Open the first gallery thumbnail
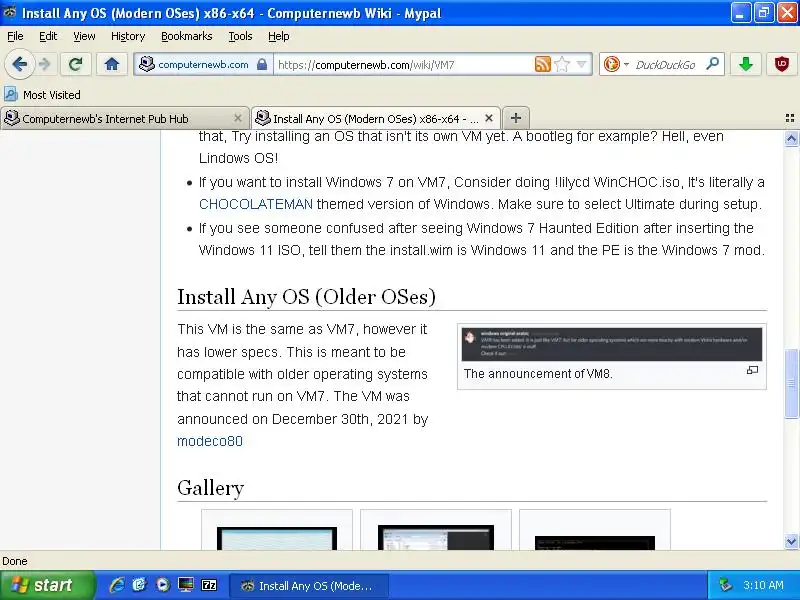Viewport: 800px width, 600px height. (x=277, y=538)
